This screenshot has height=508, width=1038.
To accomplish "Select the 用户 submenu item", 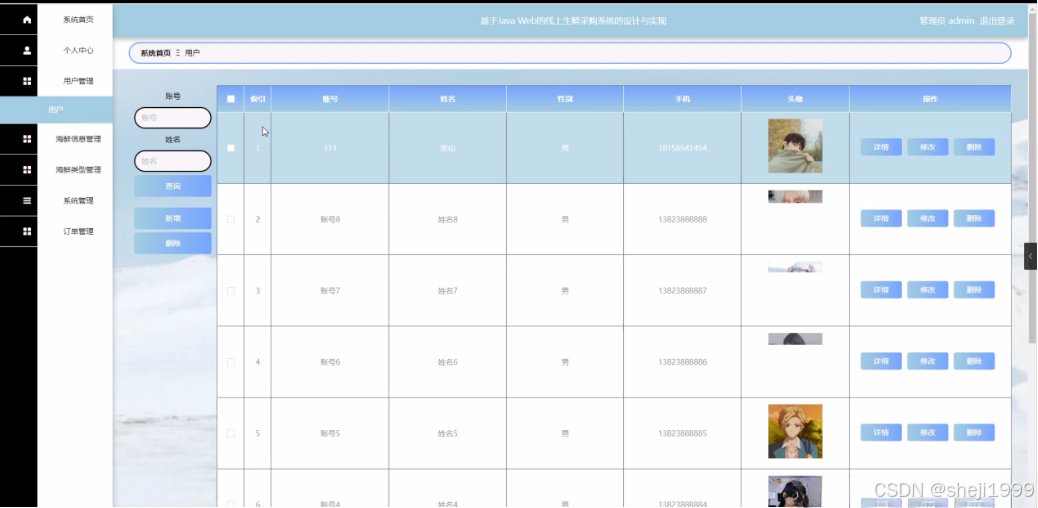I will [x=56, y=109].
